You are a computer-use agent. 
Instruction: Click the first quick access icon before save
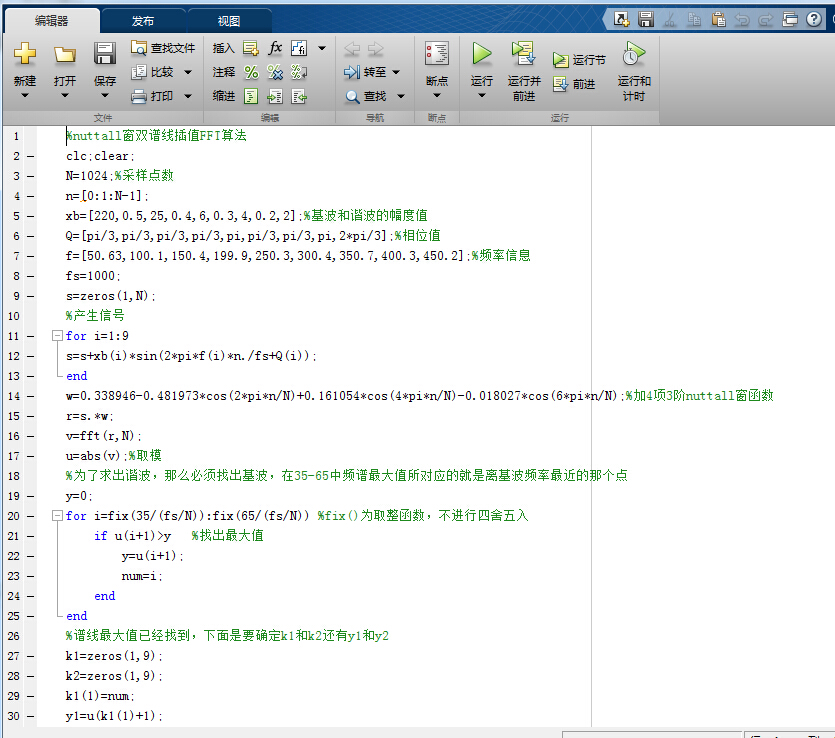(621, 19)
